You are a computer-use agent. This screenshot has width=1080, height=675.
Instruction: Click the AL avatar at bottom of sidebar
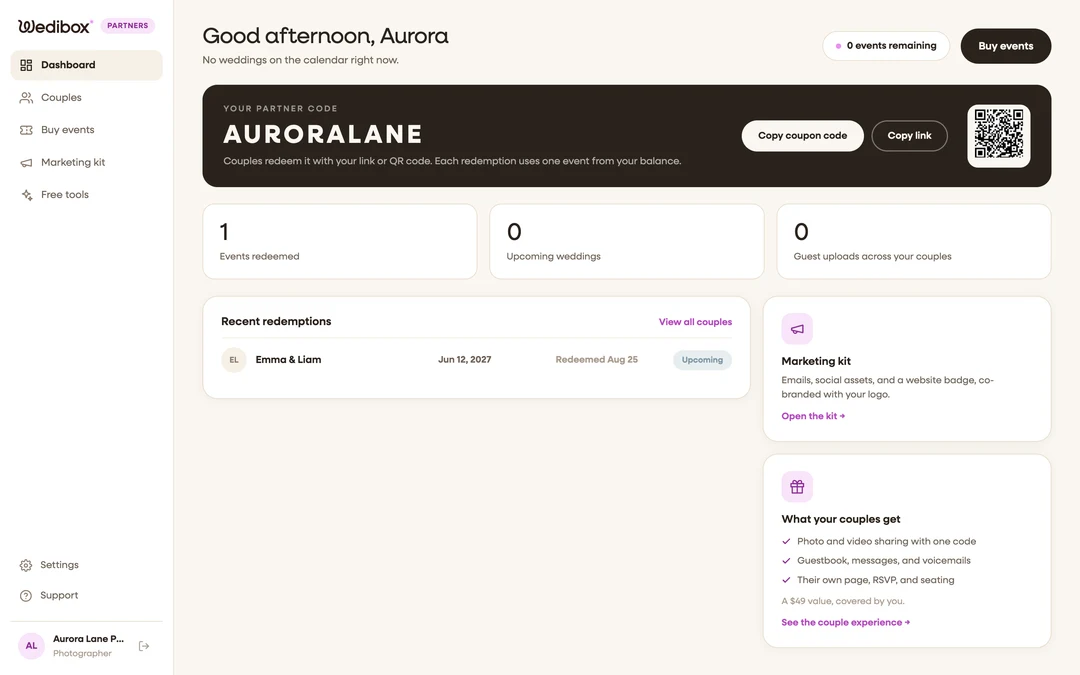[31, 646]
